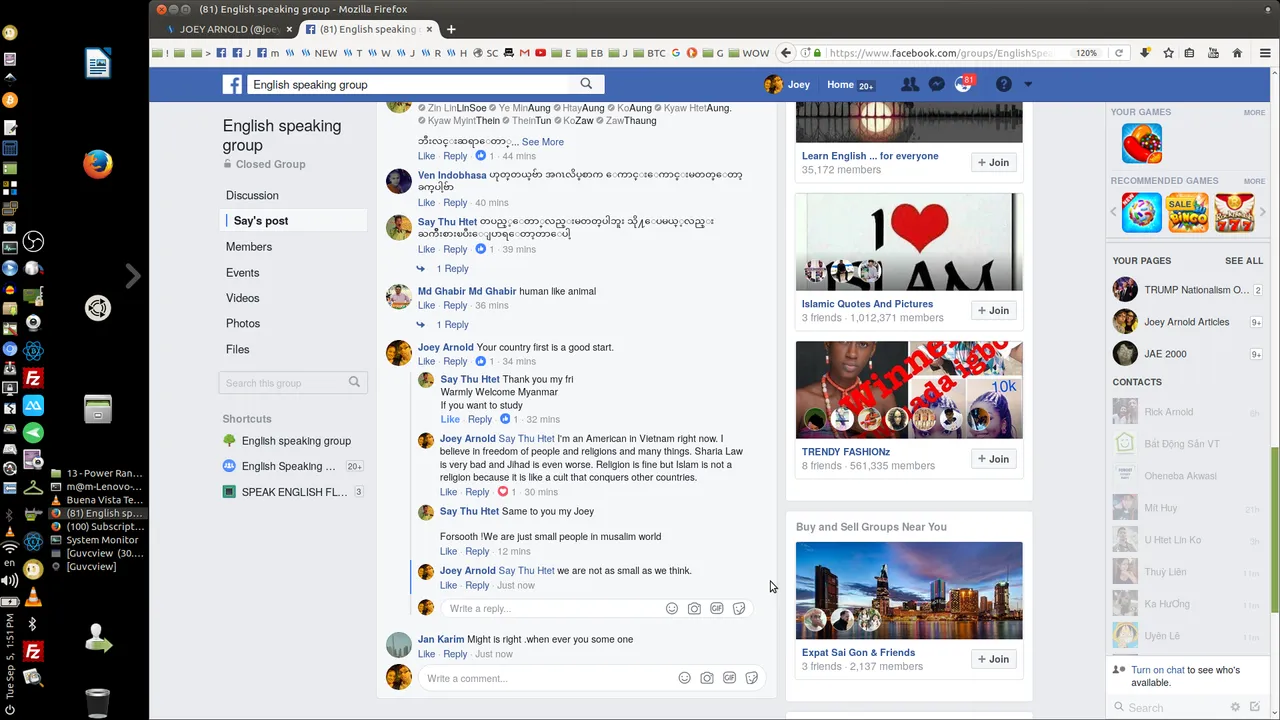Launch Firefox from desktop launcher
Viewport: 1280px width, 720px height.
(x=97, y=164)
